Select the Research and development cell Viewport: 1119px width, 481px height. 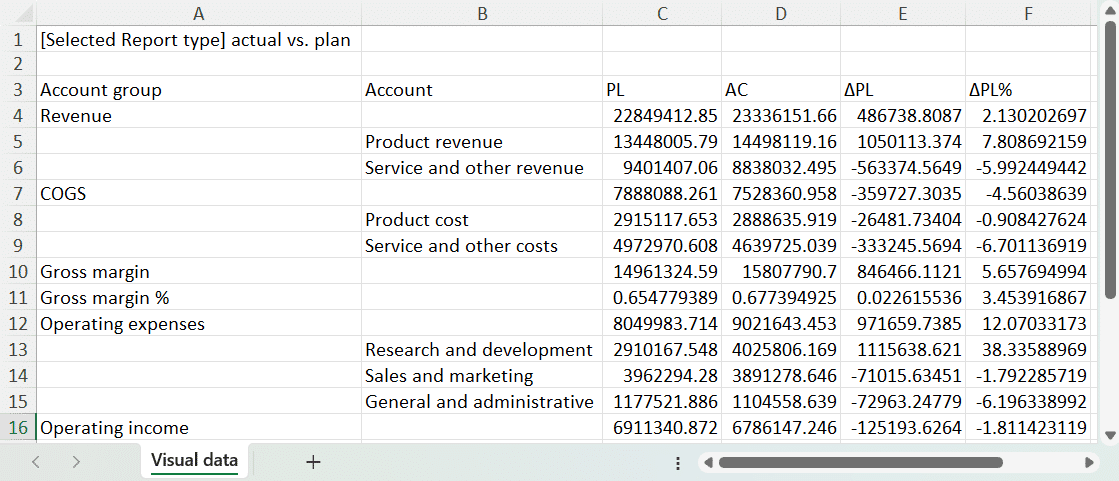tap(480, 350)
